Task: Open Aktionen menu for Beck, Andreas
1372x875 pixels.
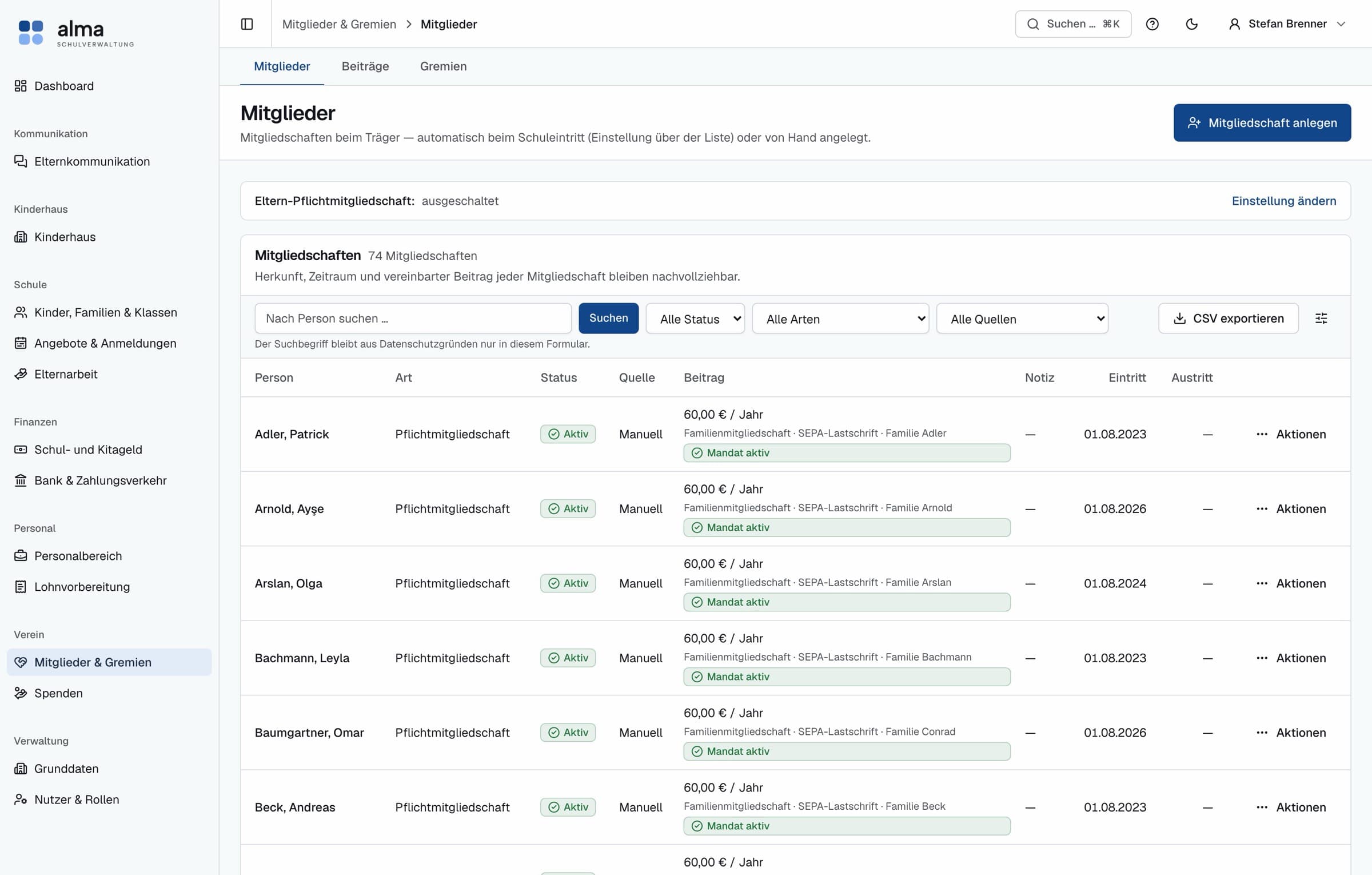Action: coord(1291,807)
